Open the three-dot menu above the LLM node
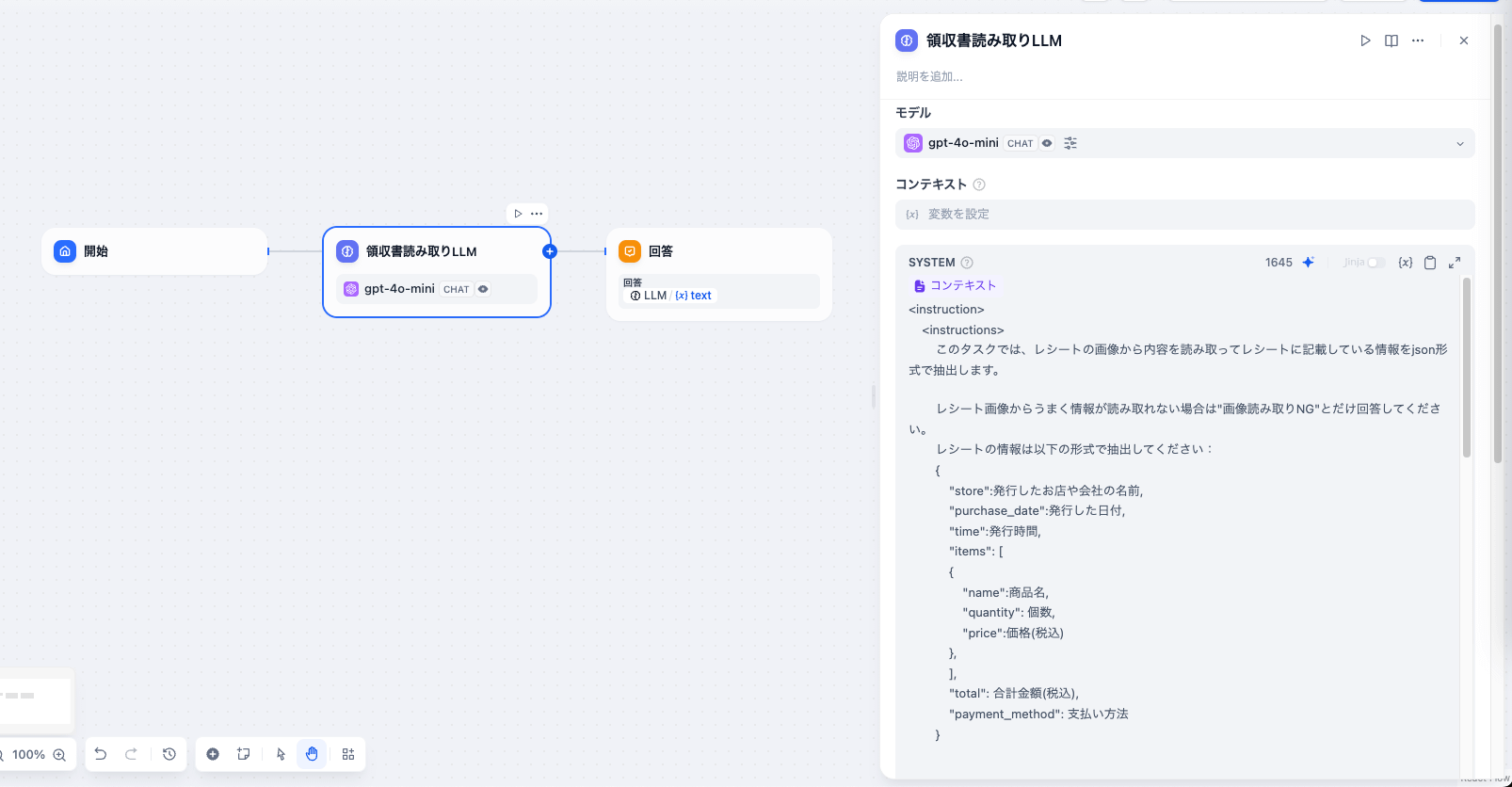Viewport: 1512px width, 787px height. pos(537,214)
